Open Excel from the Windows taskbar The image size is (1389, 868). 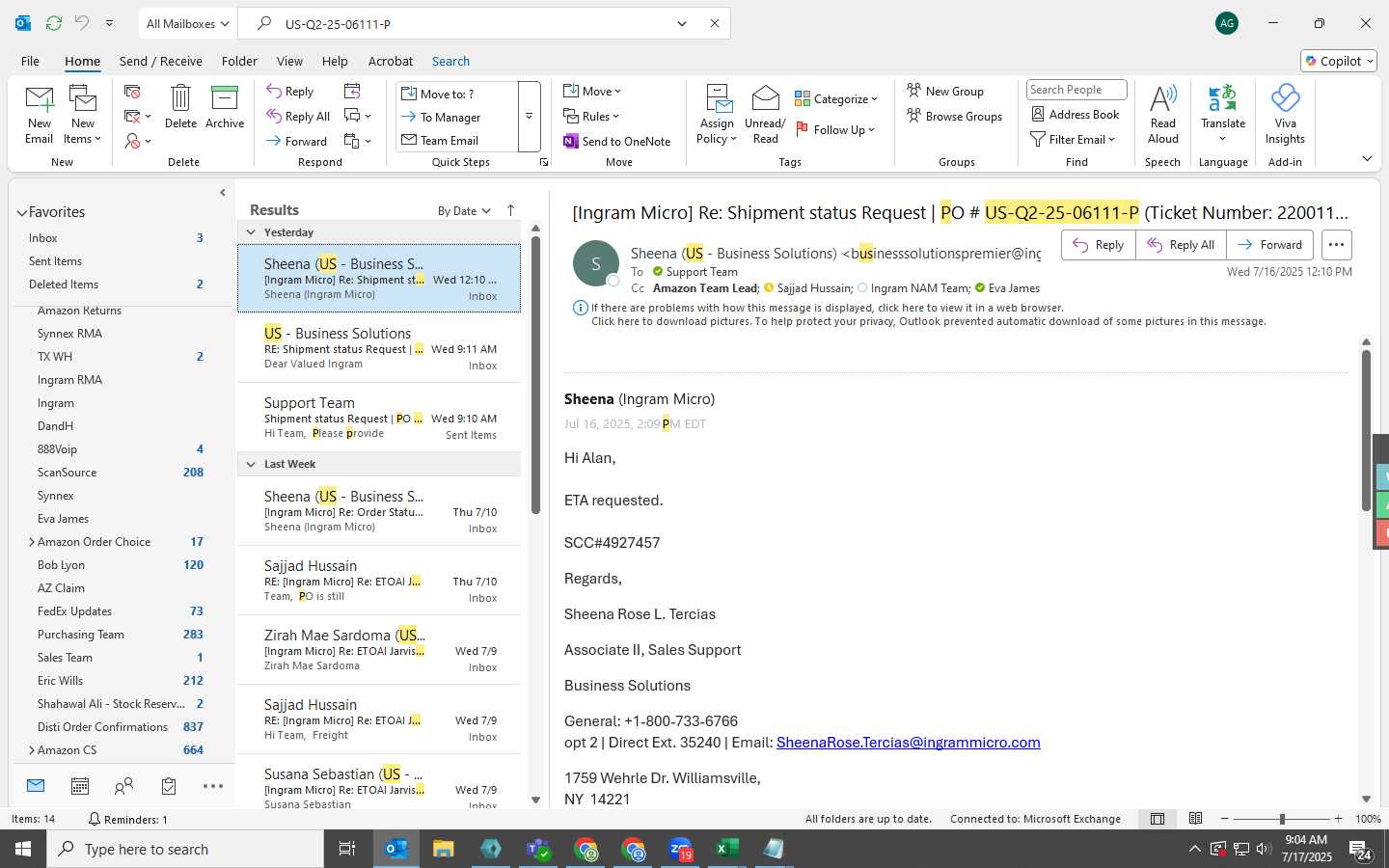(727, 849)
